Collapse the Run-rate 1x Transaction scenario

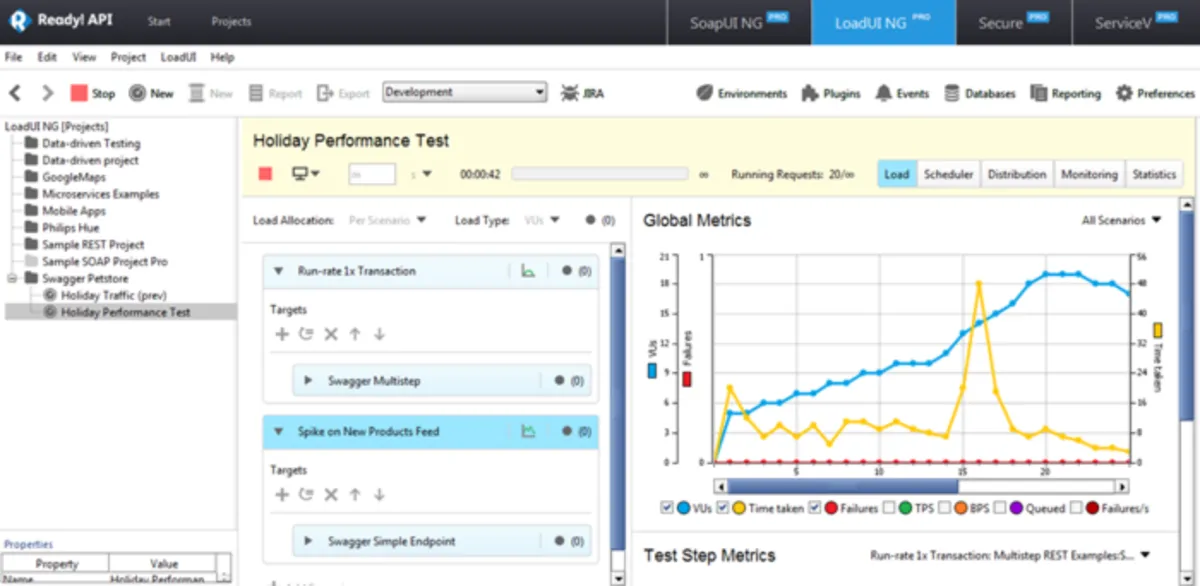(278, 271)
